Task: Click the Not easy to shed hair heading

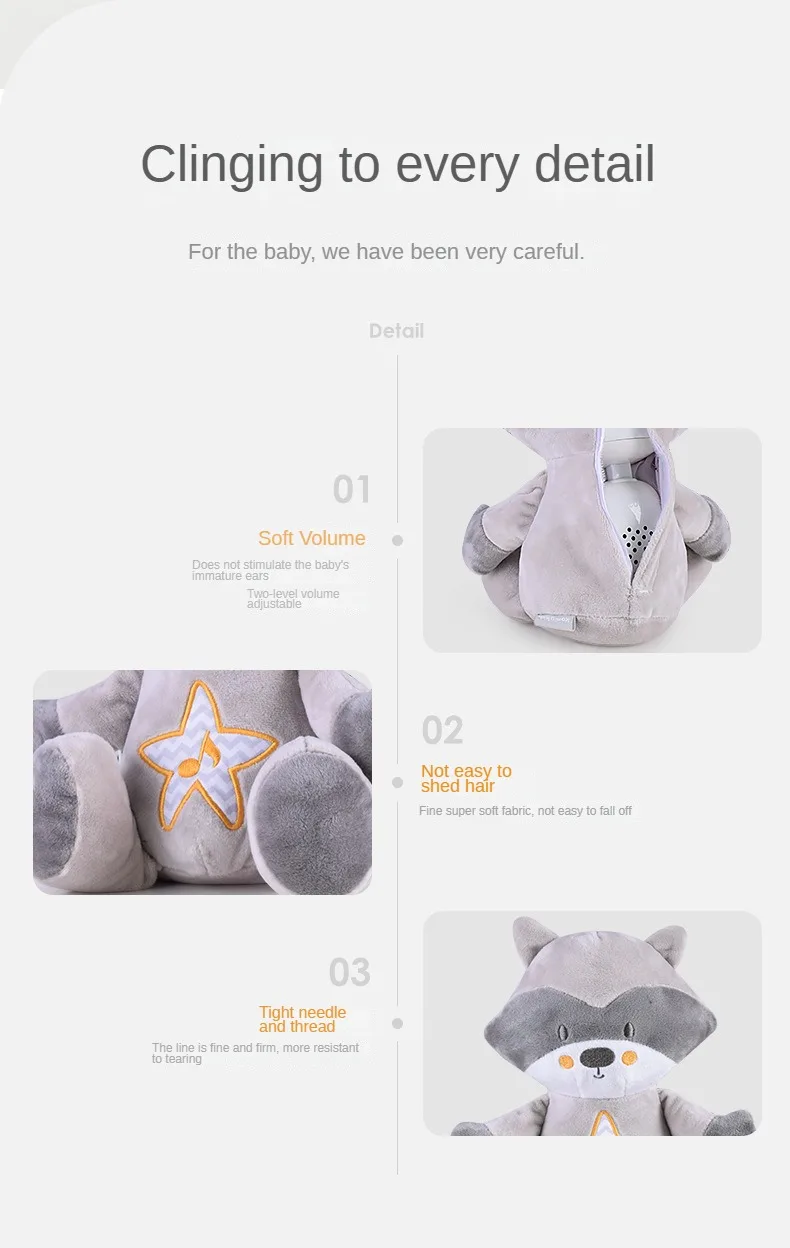Action: pos(466,778)
